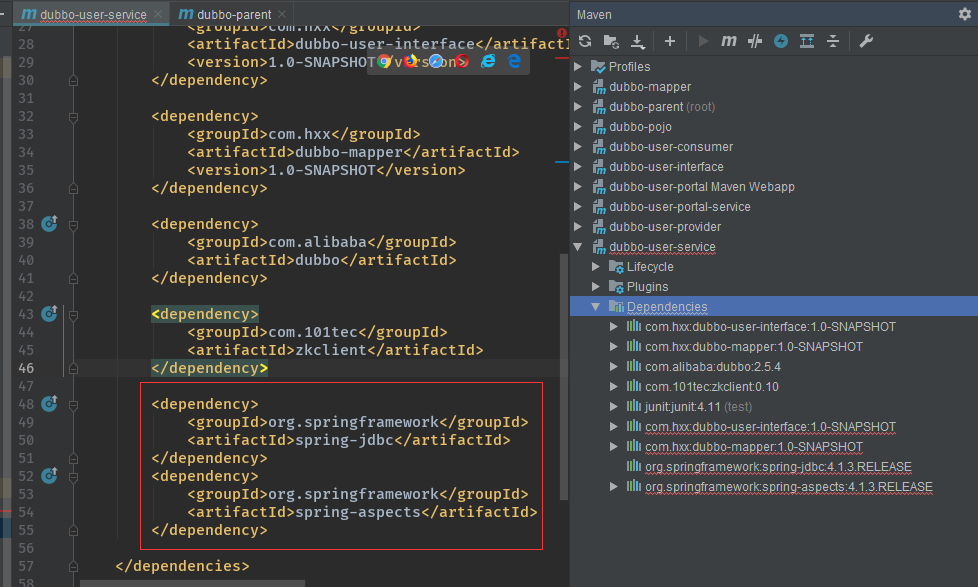Open file in Internet Explorer icon
Screen dimensions: 978x587
point(488,61)
